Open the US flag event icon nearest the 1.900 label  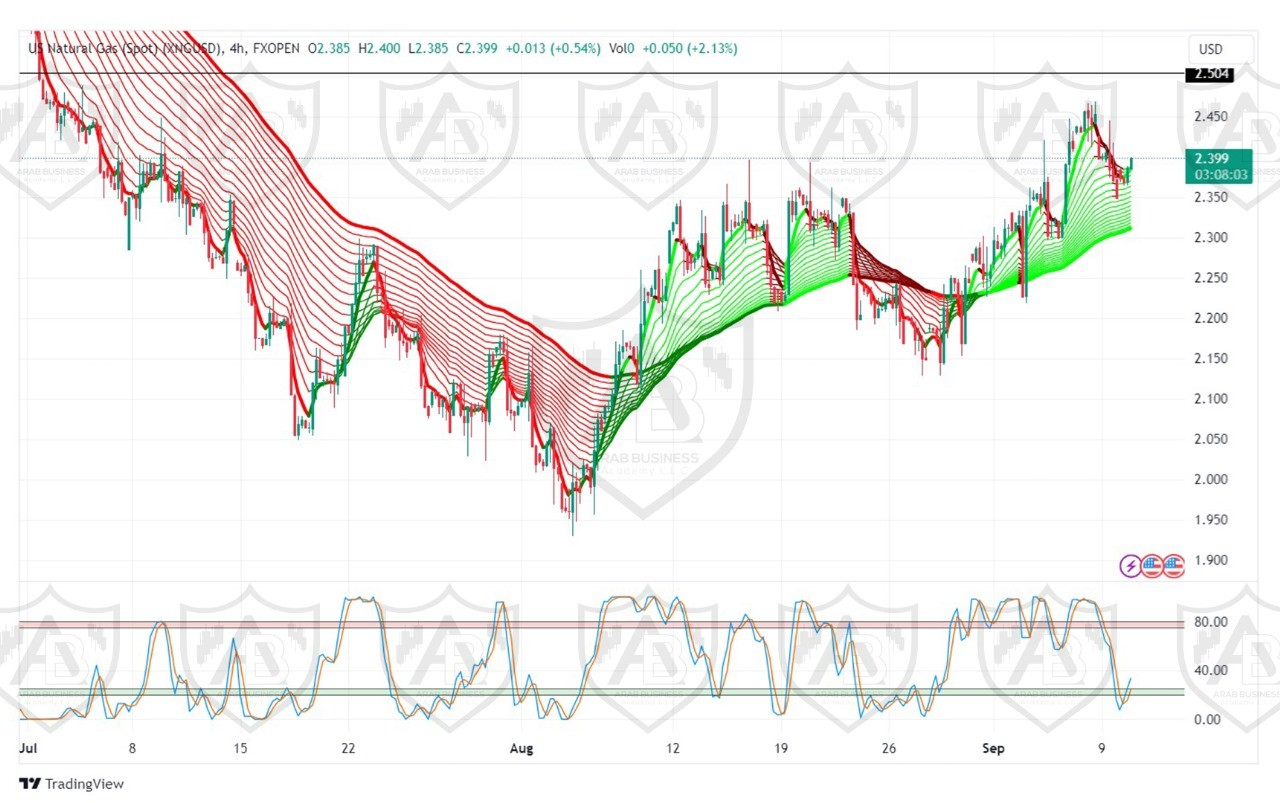[1173, 566]
